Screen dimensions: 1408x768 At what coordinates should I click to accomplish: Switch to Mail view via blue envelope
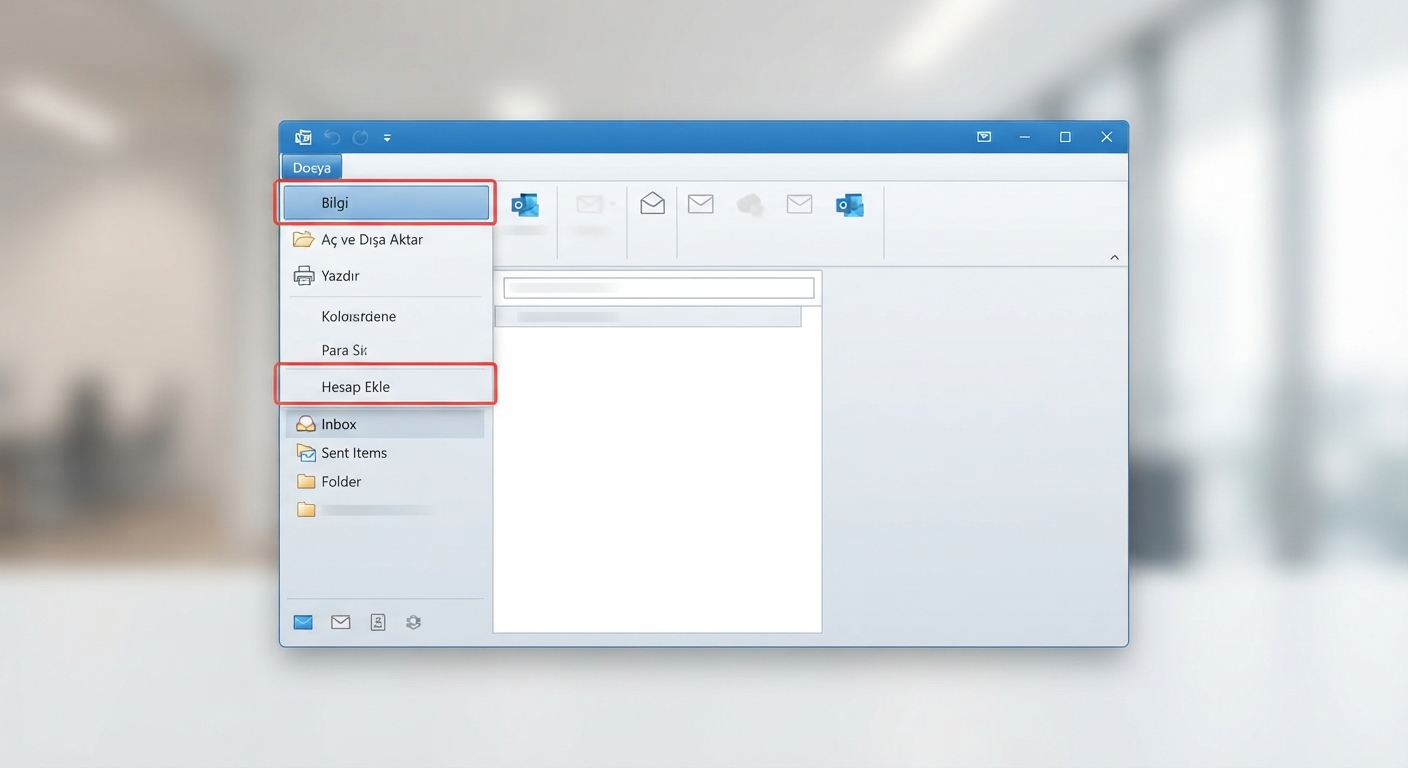tap(303, 622)
